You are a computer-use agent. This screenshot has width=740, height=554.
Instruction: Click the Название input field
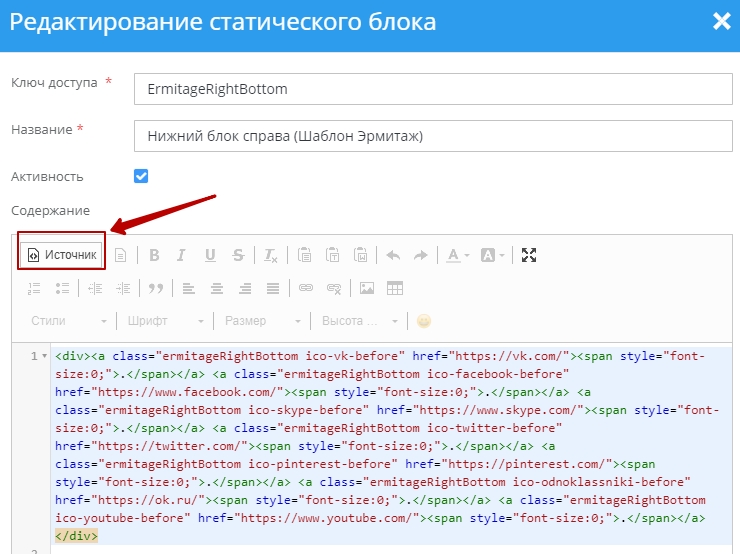[432, 135]
